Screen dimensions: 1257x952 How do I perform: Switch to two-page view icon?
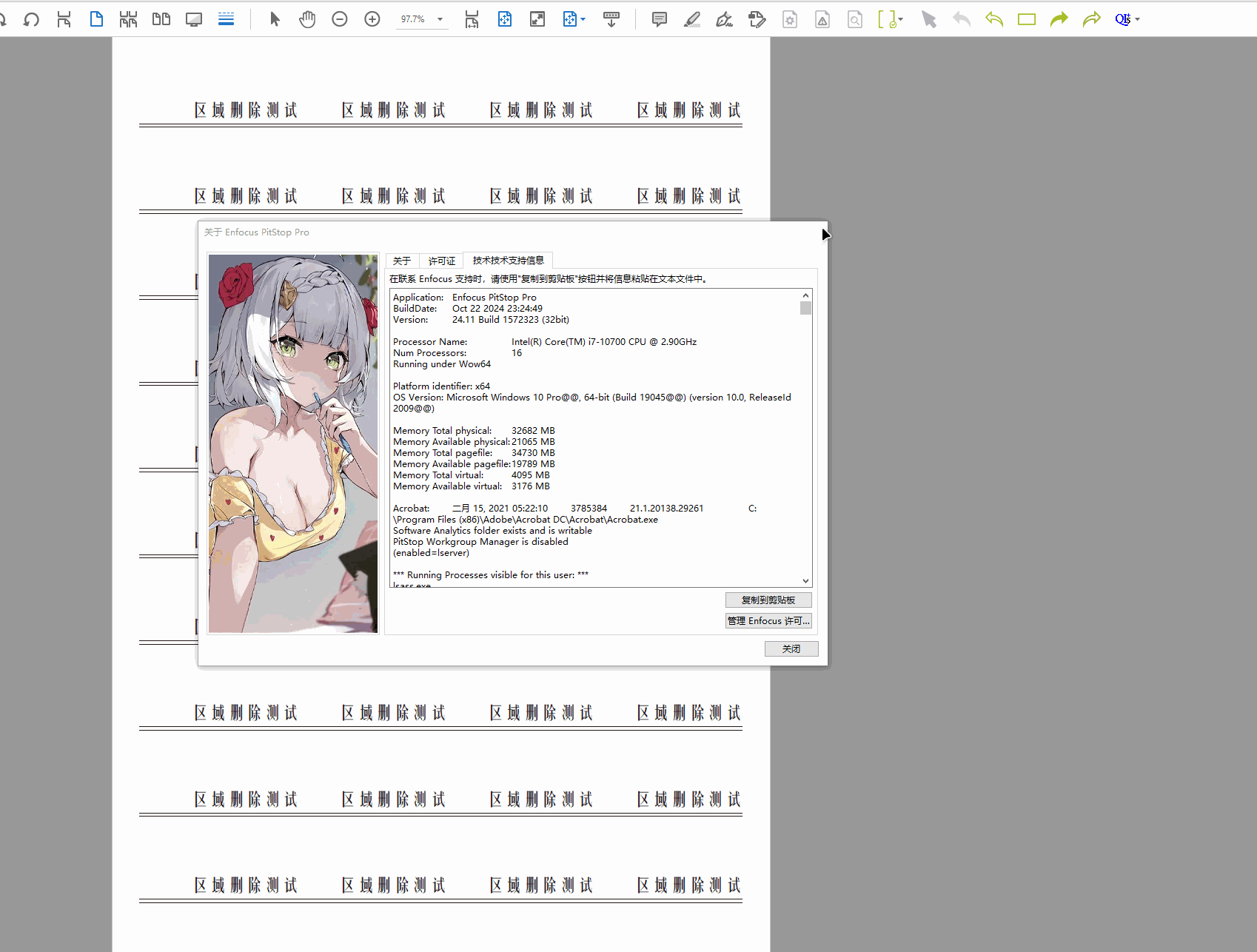click(161, 19)
